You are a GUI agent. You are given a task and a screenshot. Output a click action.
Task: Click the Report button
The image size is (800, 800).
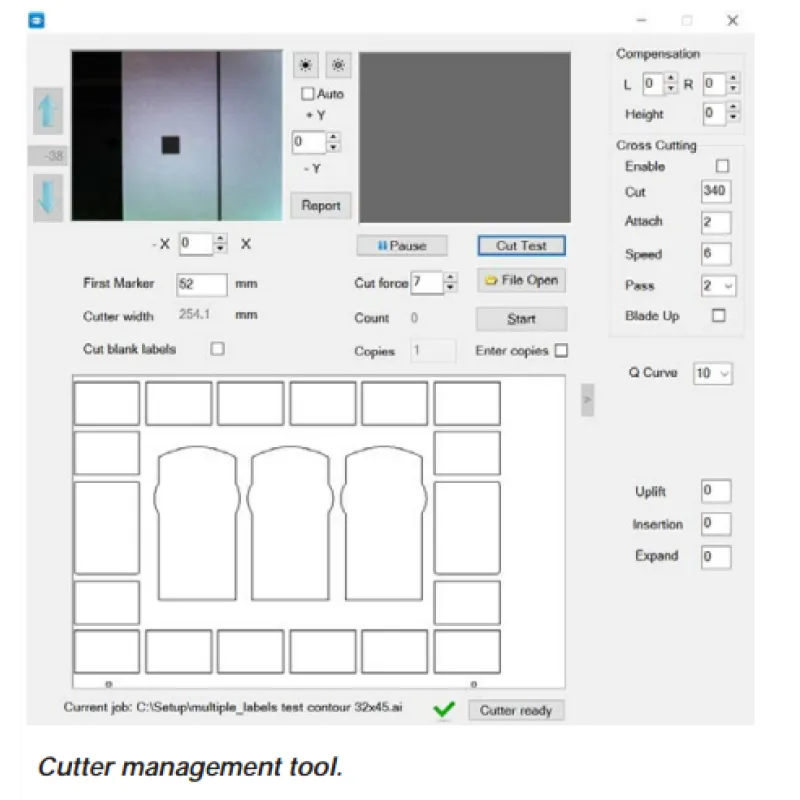coord(321,206)
